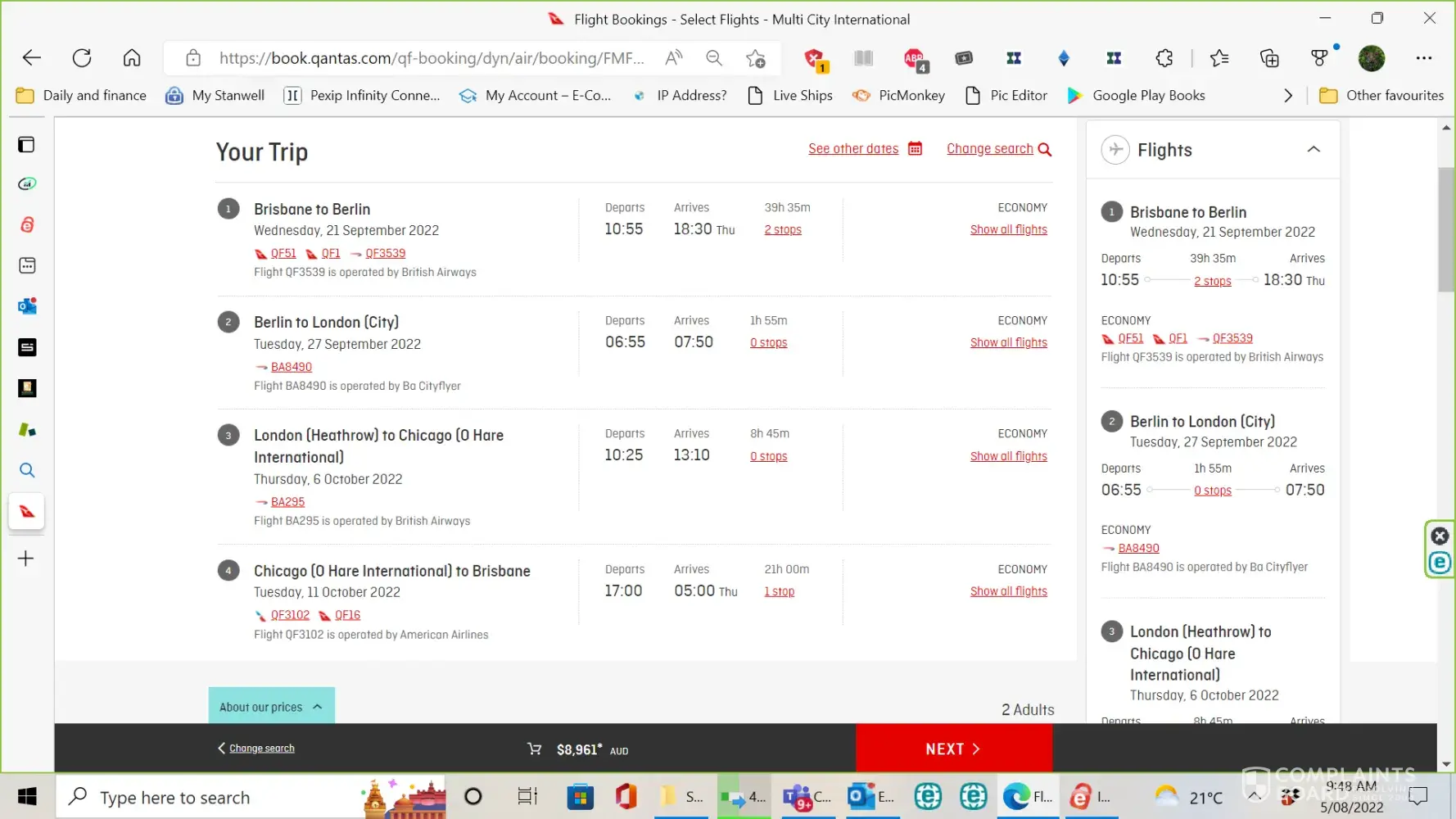This screenshot has height=819, width=1456.
Task: Click the Zoom out magnifier in address bar
Action: [x=714, y=58]
